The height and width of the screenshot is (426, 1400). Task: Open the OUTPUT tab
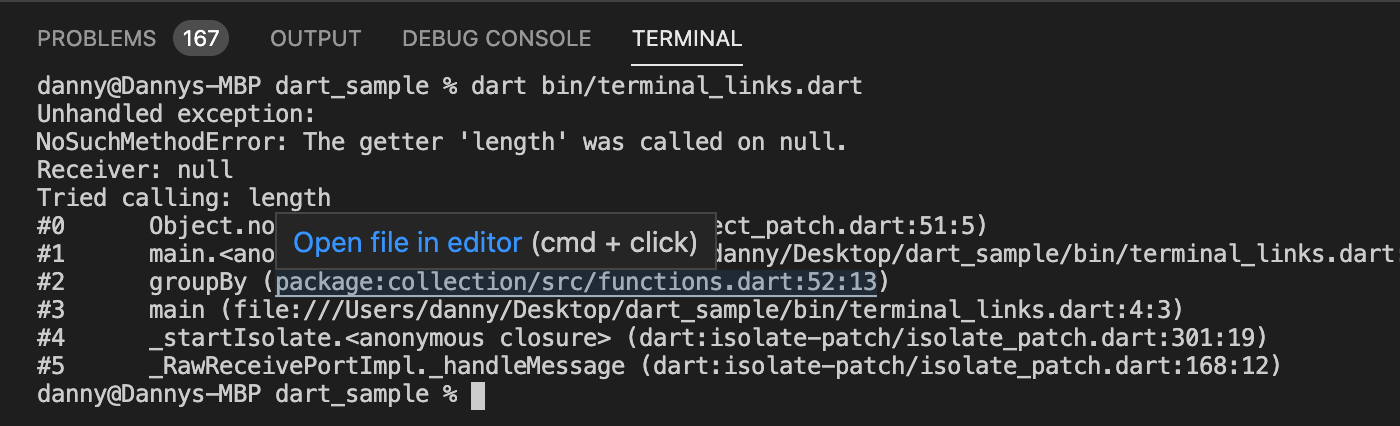tap(316, 39)
